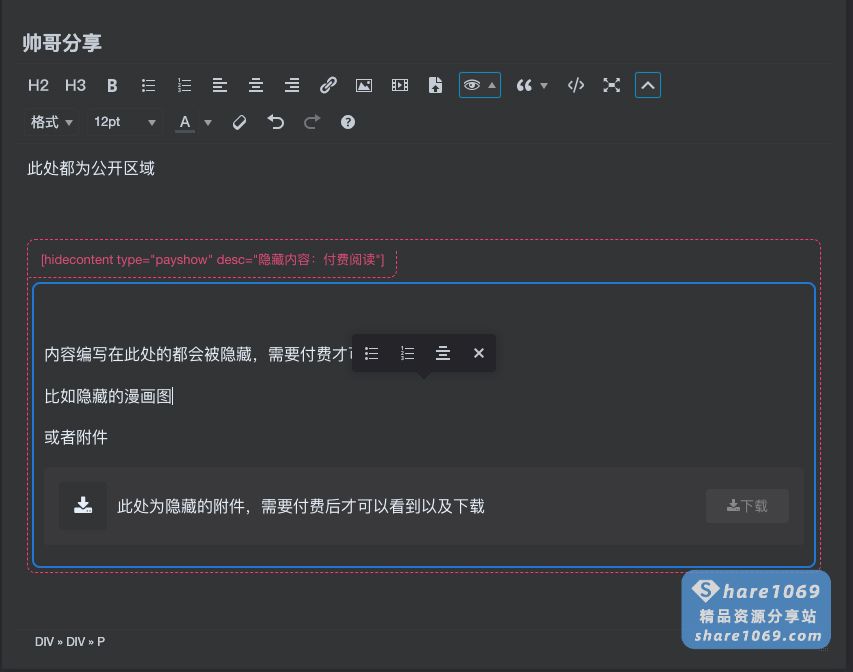Open the code view icon
Viewport: 853px width, 672px height.
coord(575,85)
